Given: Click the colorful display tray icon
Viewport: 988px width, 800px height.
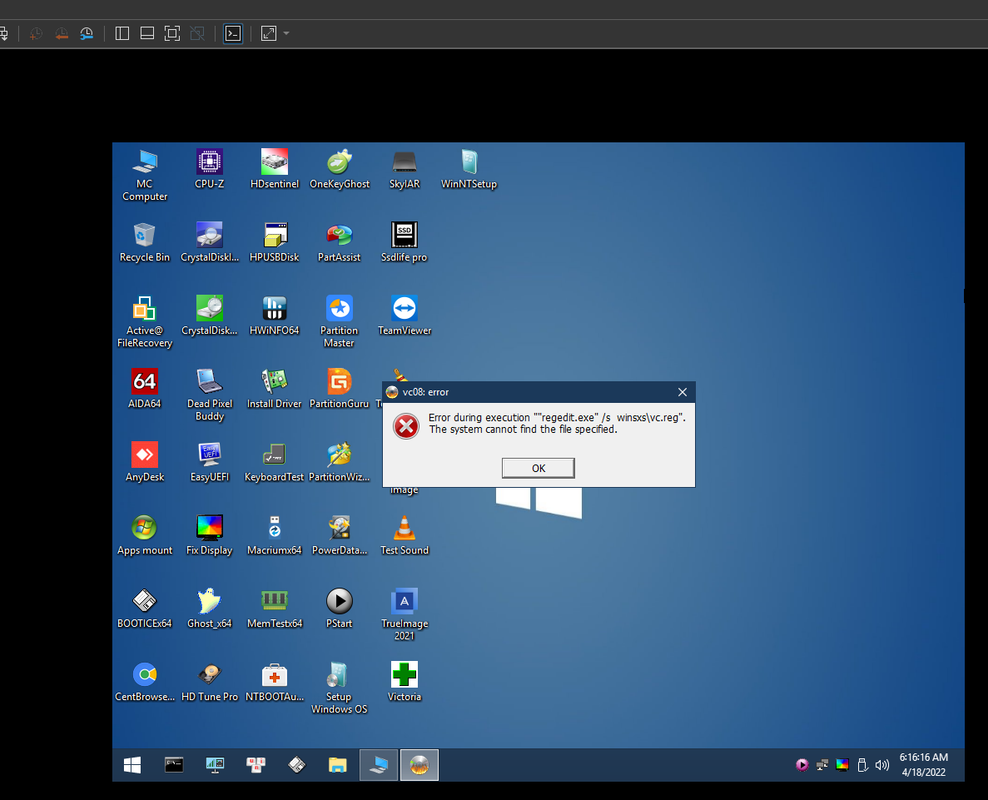Looking at the screenshot, I should pos(842,765).
